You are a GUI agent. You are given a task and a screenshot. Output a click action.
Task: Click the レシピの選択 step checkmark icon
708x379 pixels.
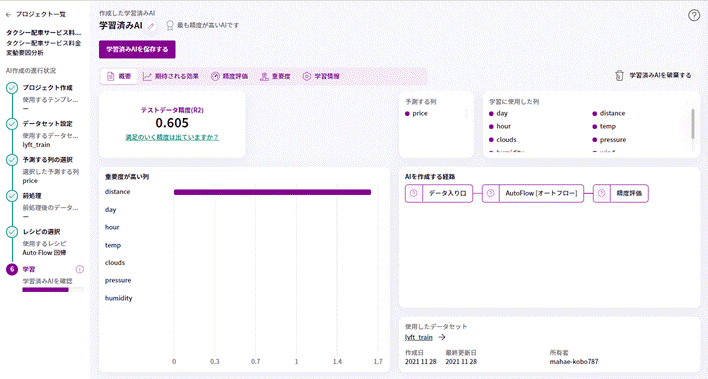point(12,232)
